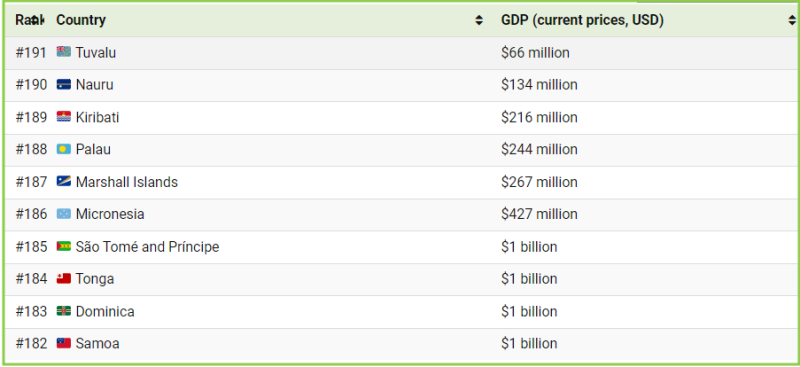800x367 pixels.
Task: Toggle sort arrows on GDP column
Action: click(792, 20)
